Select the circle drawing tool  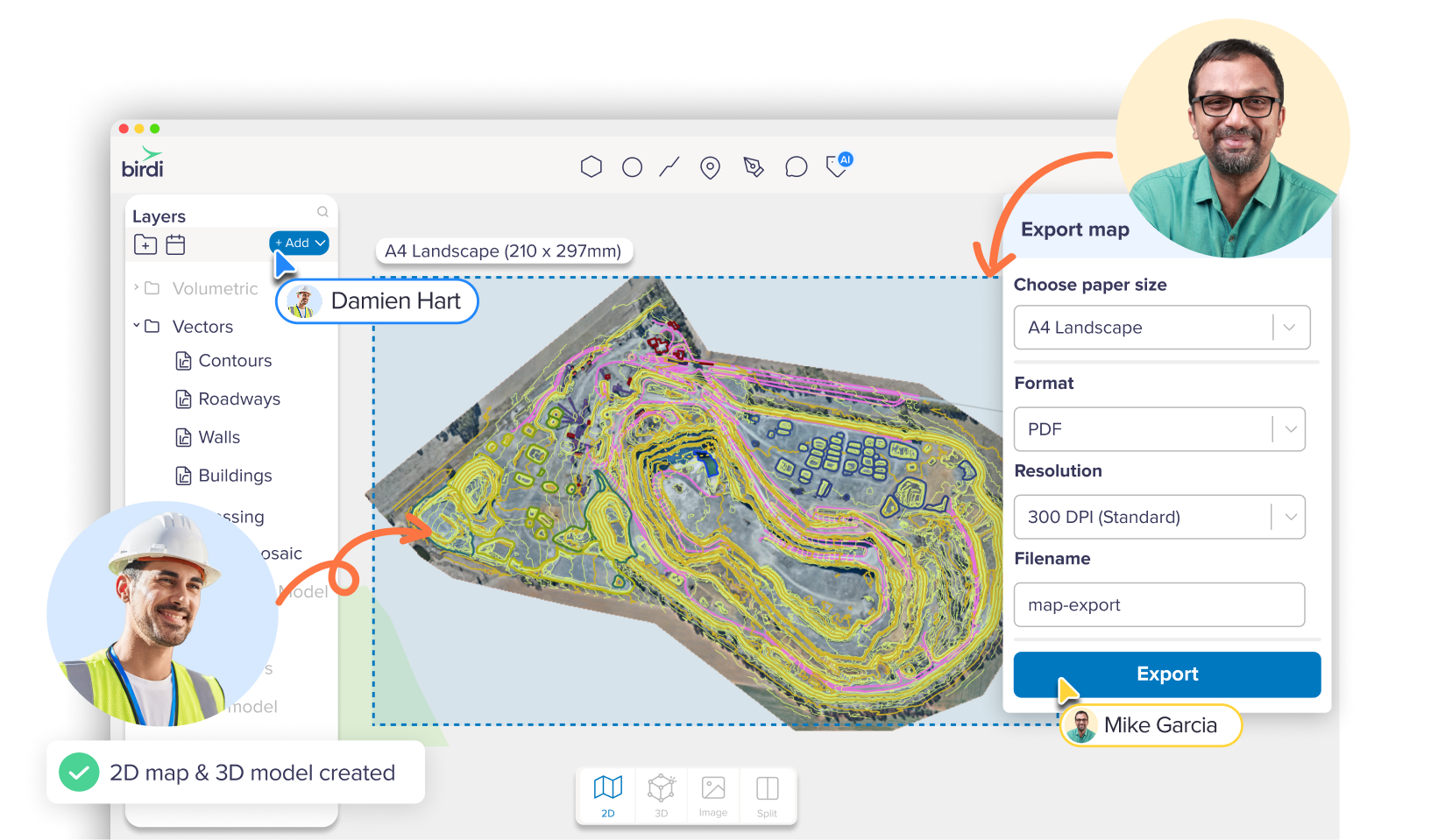(x=632, y=166)
